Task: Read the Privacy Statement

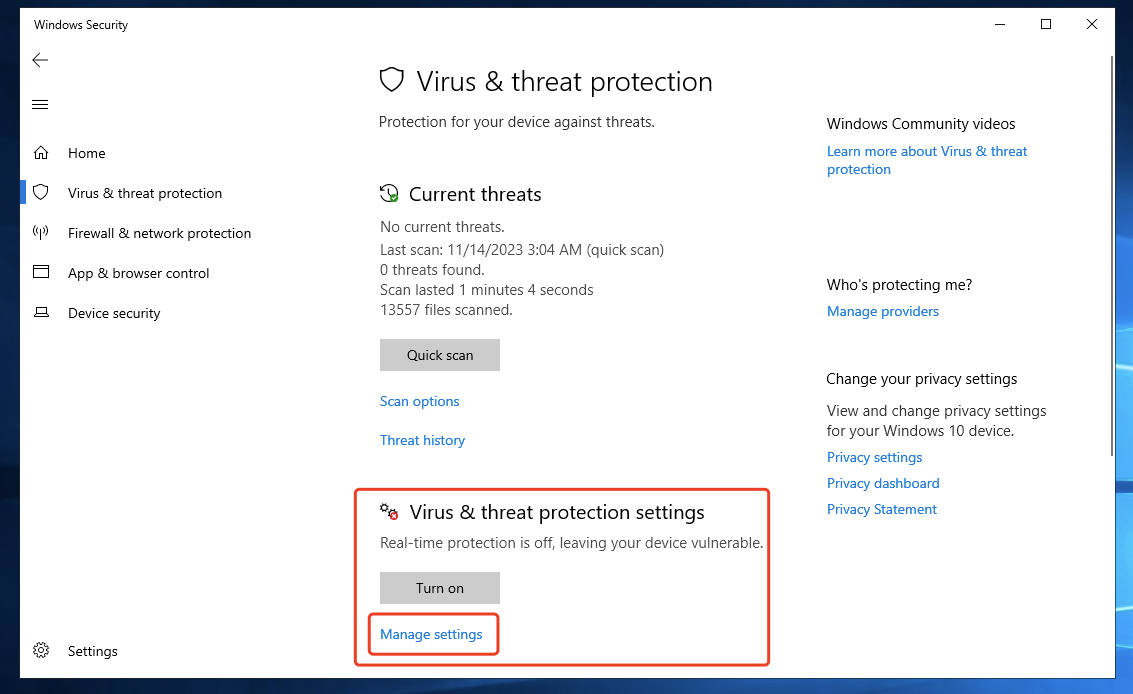Action: (881, 509)
